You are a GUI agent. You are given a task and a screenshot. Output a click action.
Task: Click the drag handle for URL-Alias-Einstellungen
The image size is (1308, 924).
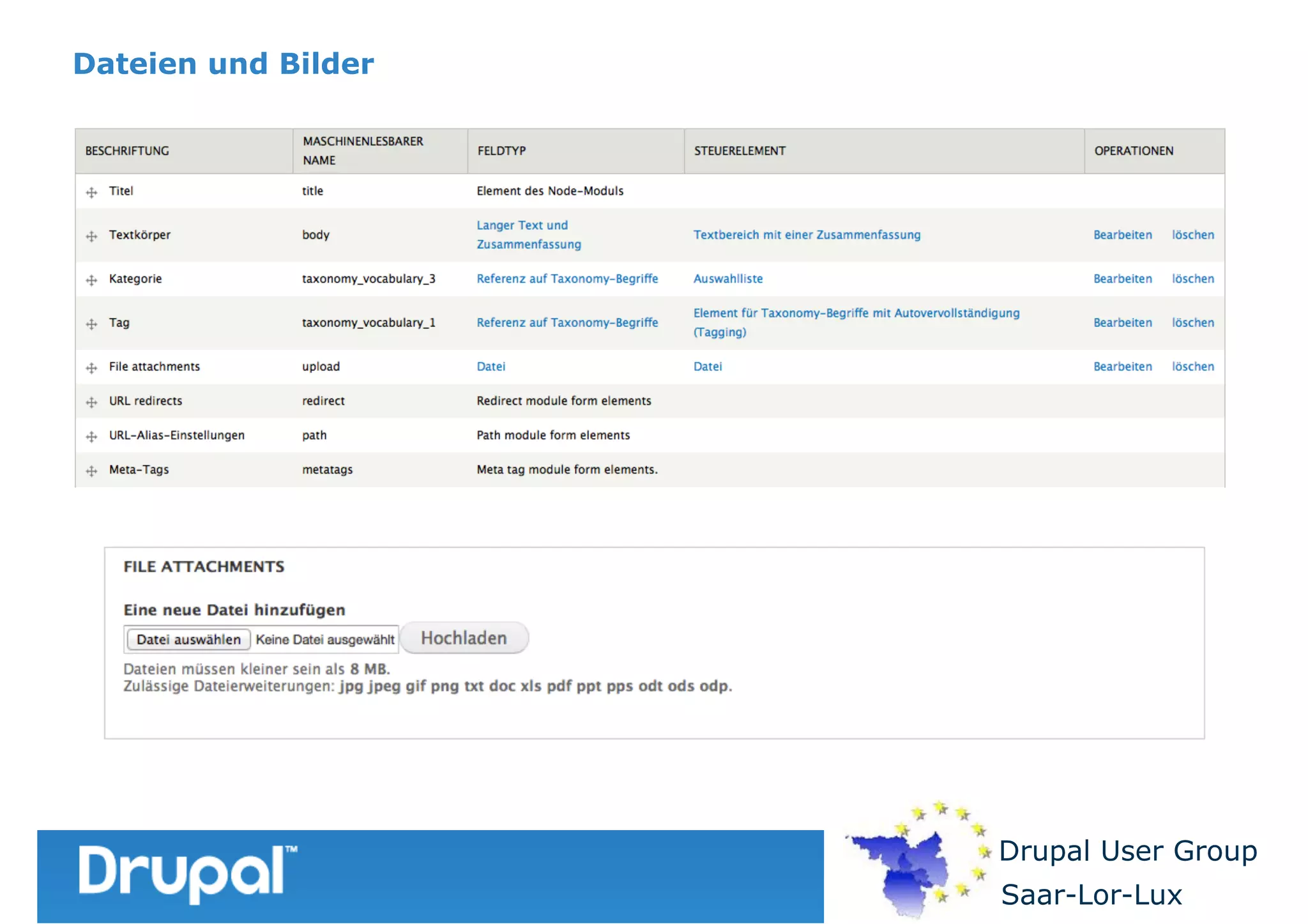click(x=92, y=437)
